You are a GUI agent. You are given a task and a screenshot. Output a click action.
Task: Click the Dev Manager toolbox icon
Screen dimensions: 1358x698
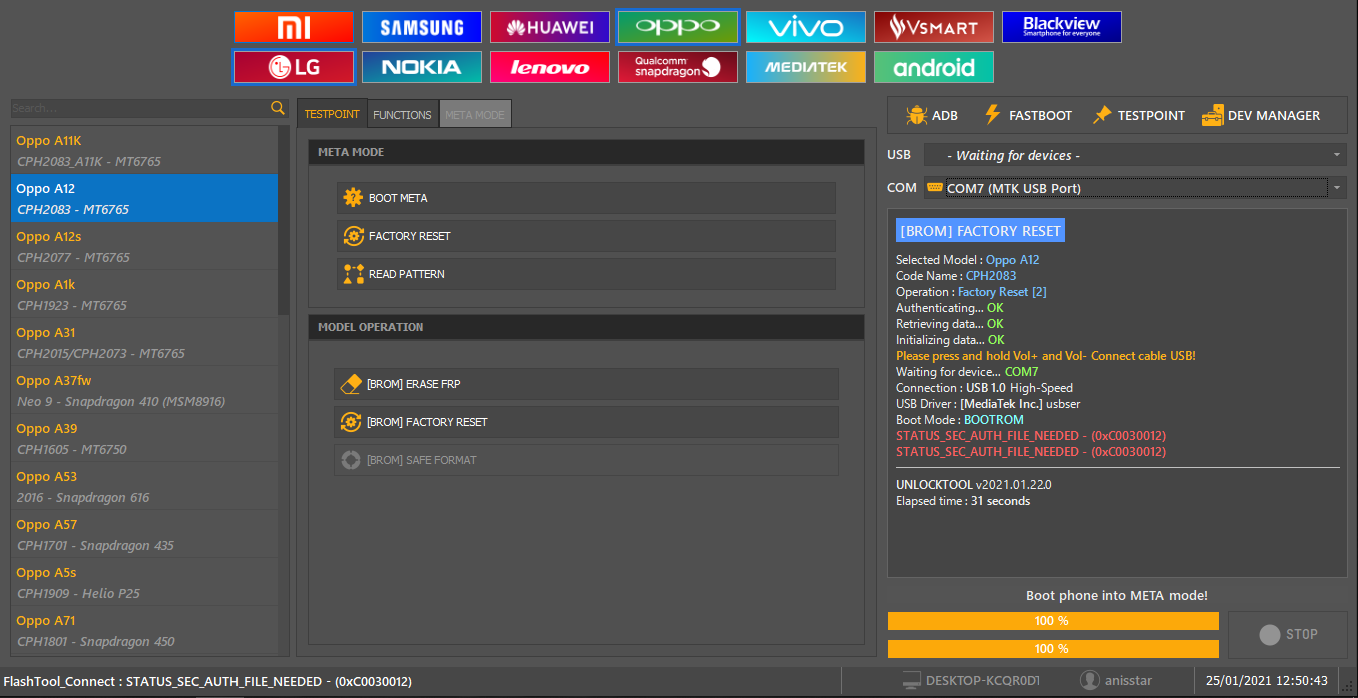[1212, 115]
